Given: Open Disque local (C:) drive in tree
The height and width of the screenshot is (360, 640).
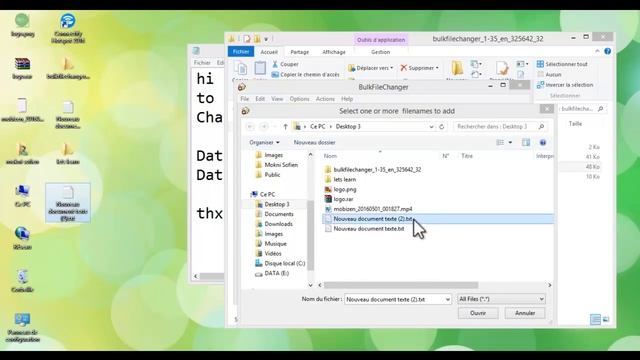Looking at the screenshot, I should (x=280, y=263).
